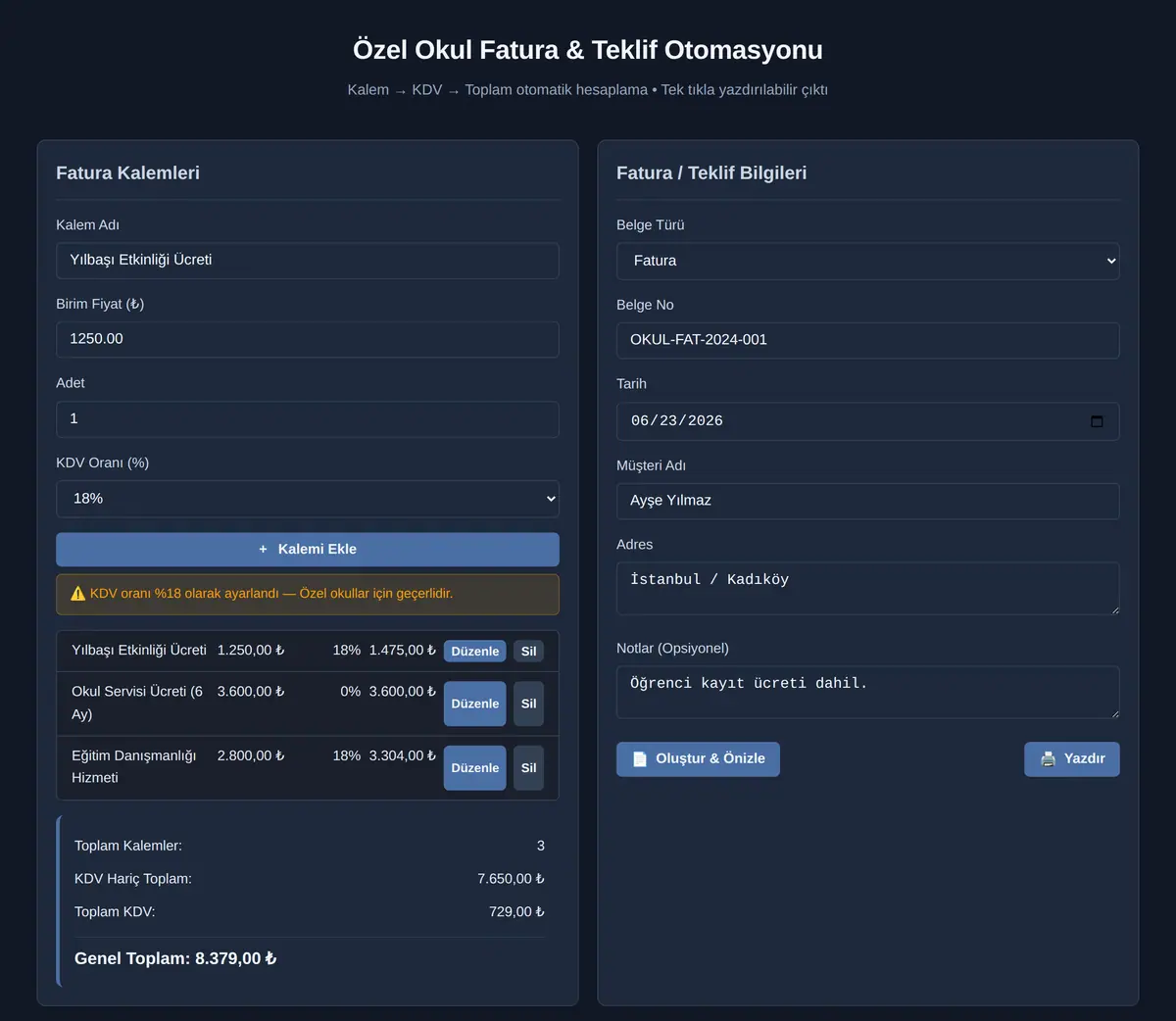
Task: Open the Belge Türü dropdown
Action: (x=868, y=261)
